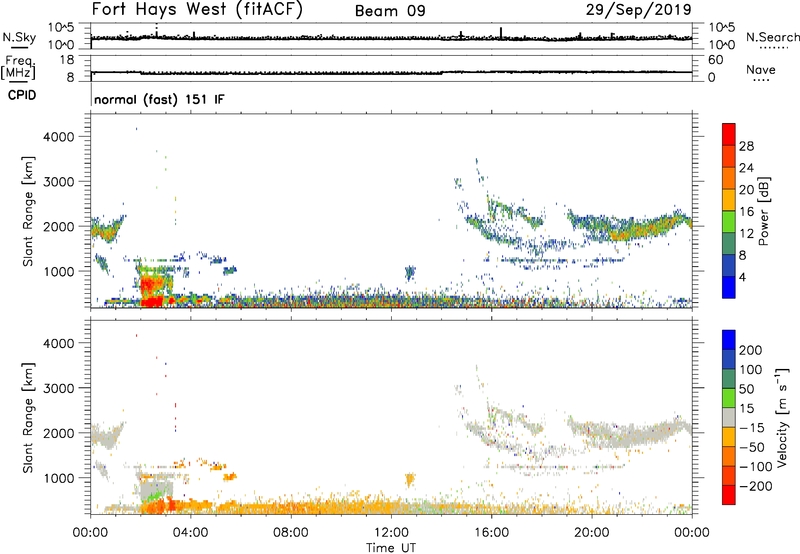
Task: Click the "Velocity [m s-1]" colorbar title
Action: (x=782, y=417)
